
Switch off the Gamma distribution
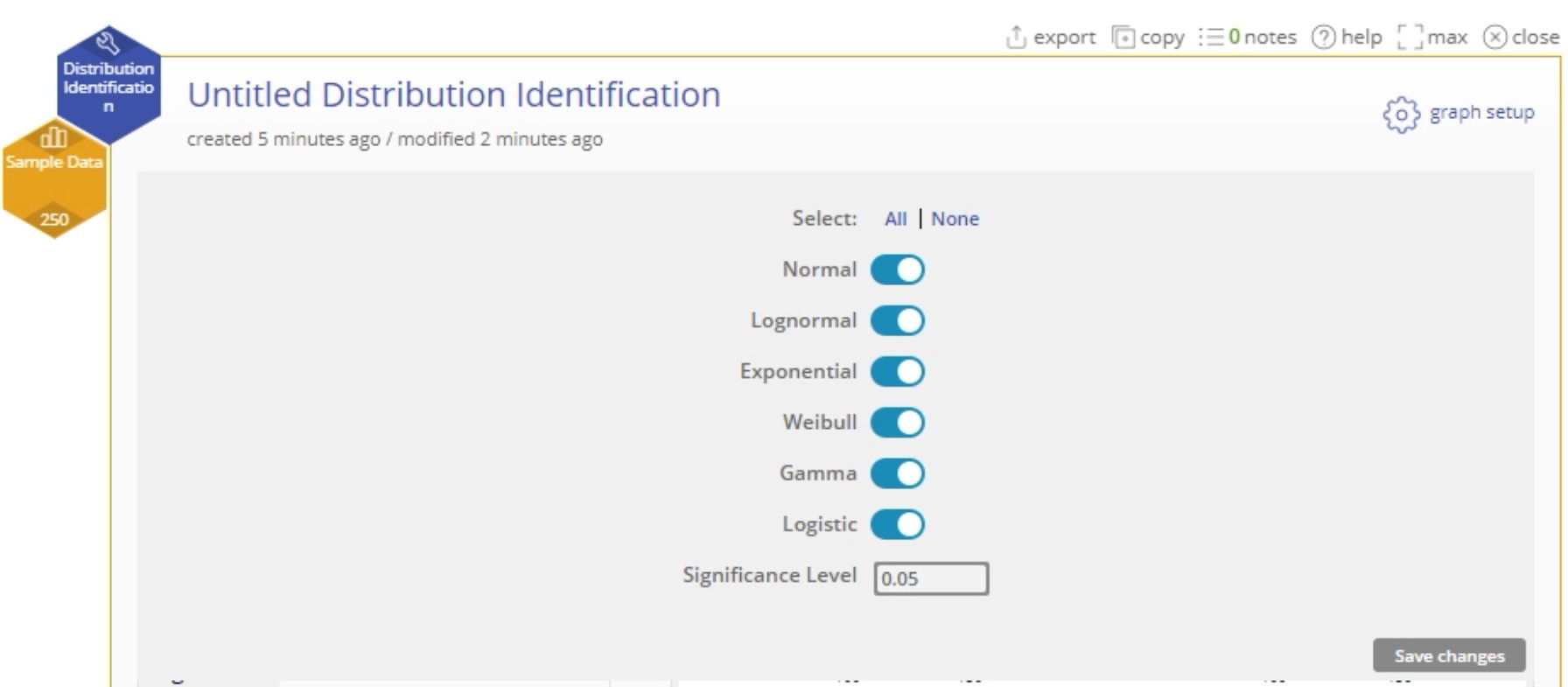(898, 473)
